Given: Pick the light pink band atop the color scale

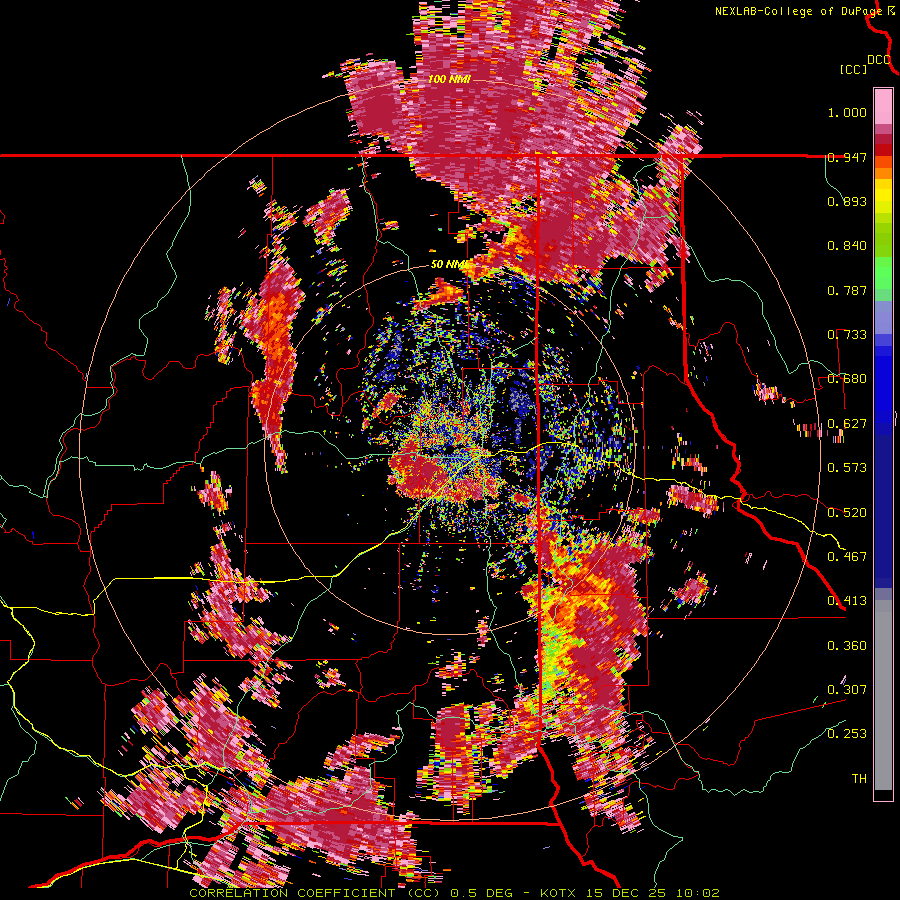Looking at the screenshot, I should (883, 107).
